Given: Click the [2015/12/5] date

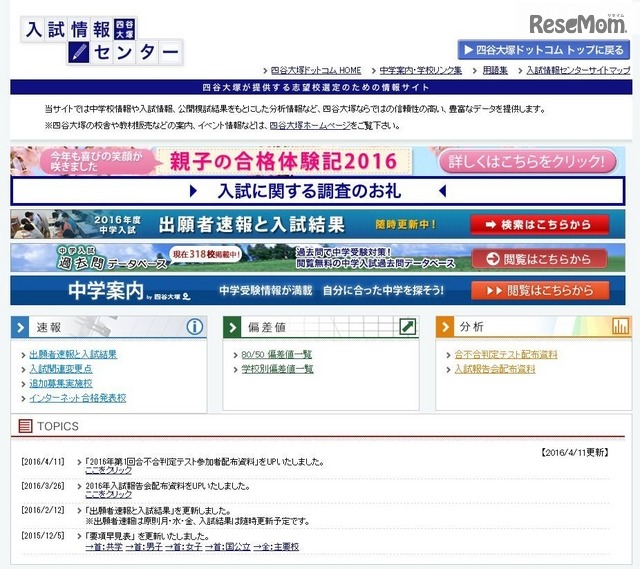Looking at the screenshot, I should point(42,535).
